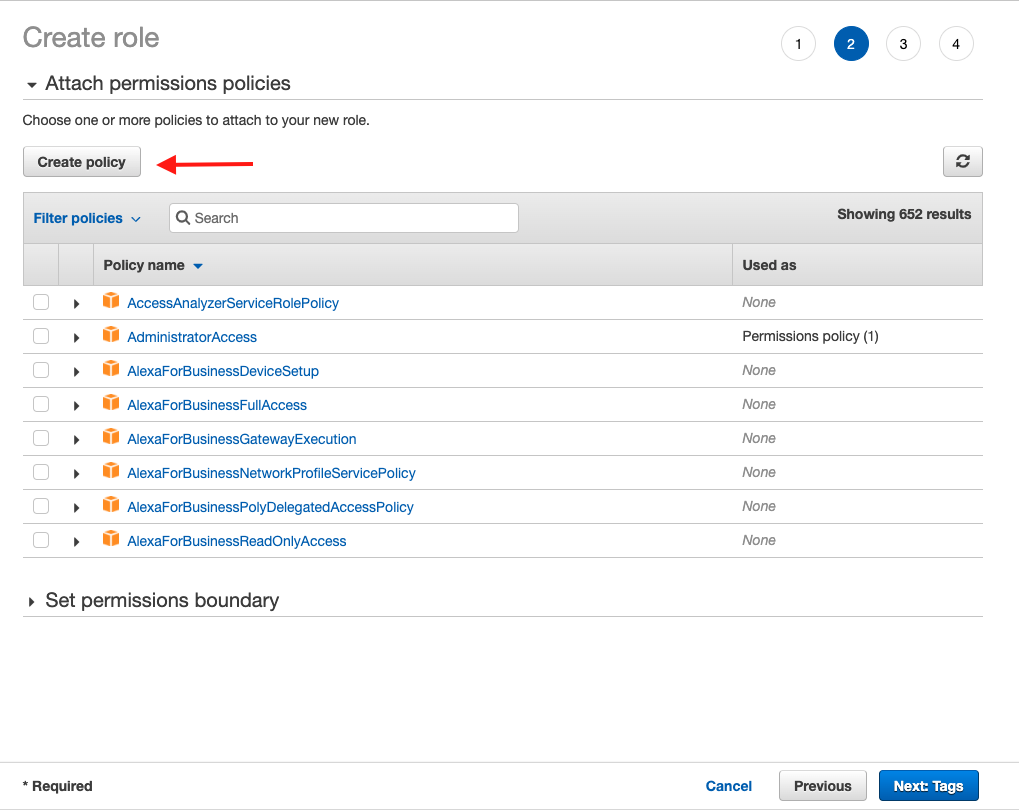This screenshot has width=1019, height=810.
Task: Click the policy icon beside AlexaForBusinessNetworkProfileServicePolicy
Action: (x=111, y=470)
